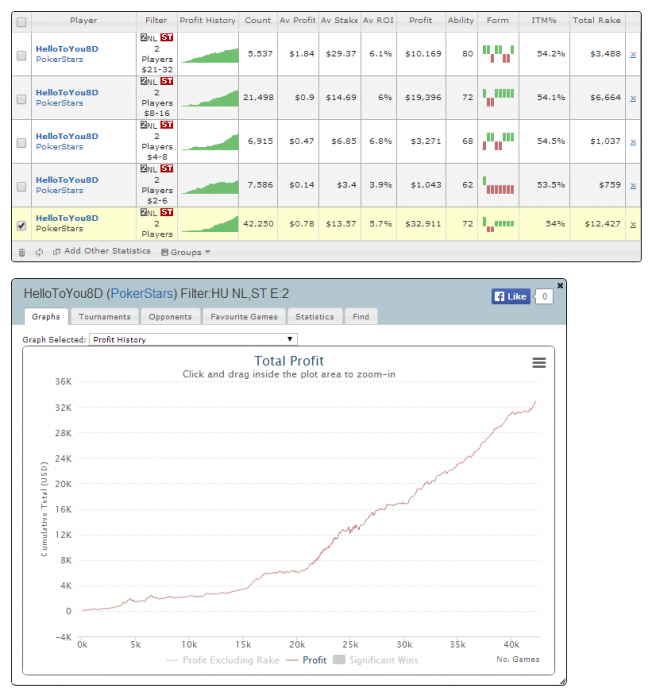Sort by Av ROI column header
The image size is (652, 700).
[378, 21]
